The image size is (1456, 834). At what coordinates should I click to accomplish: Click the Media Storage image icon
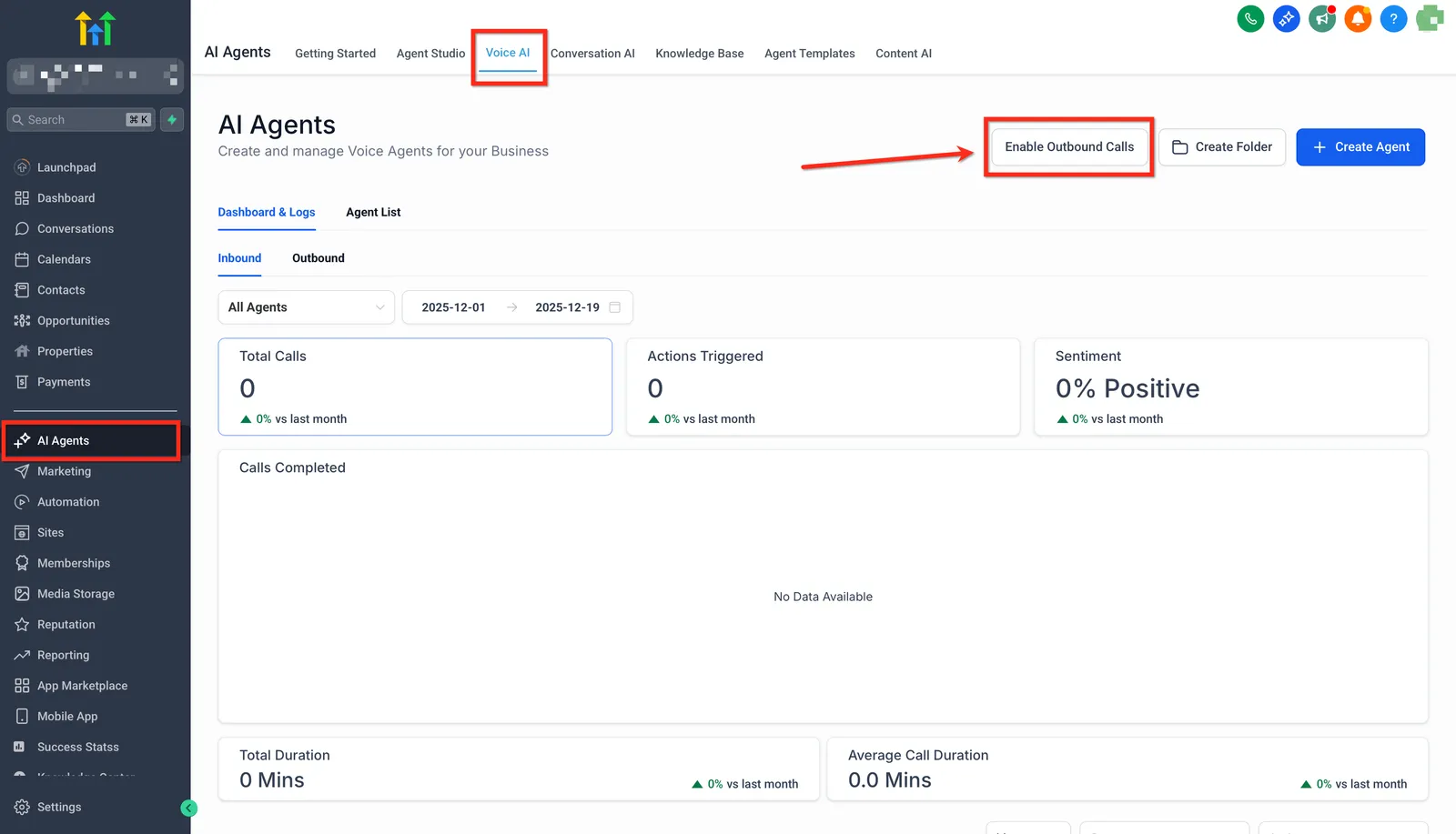[x=22, y=594]
